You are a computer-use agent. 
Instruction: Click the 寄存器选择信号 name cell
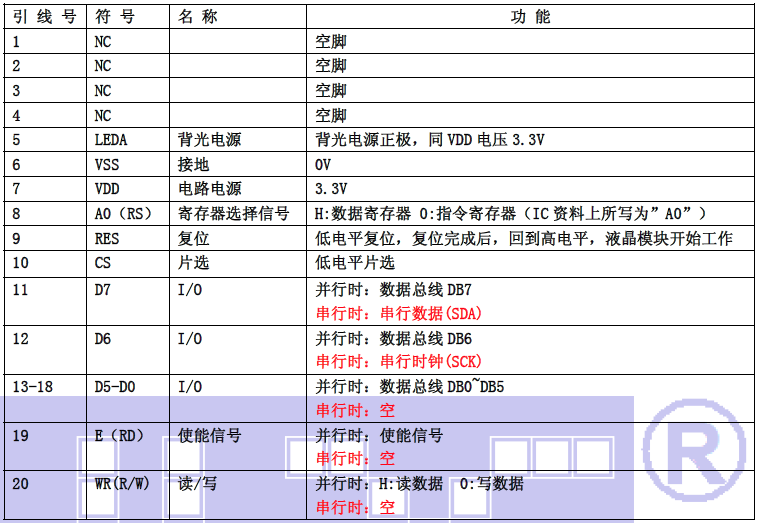pyautogui.click(x=233, y=214)
